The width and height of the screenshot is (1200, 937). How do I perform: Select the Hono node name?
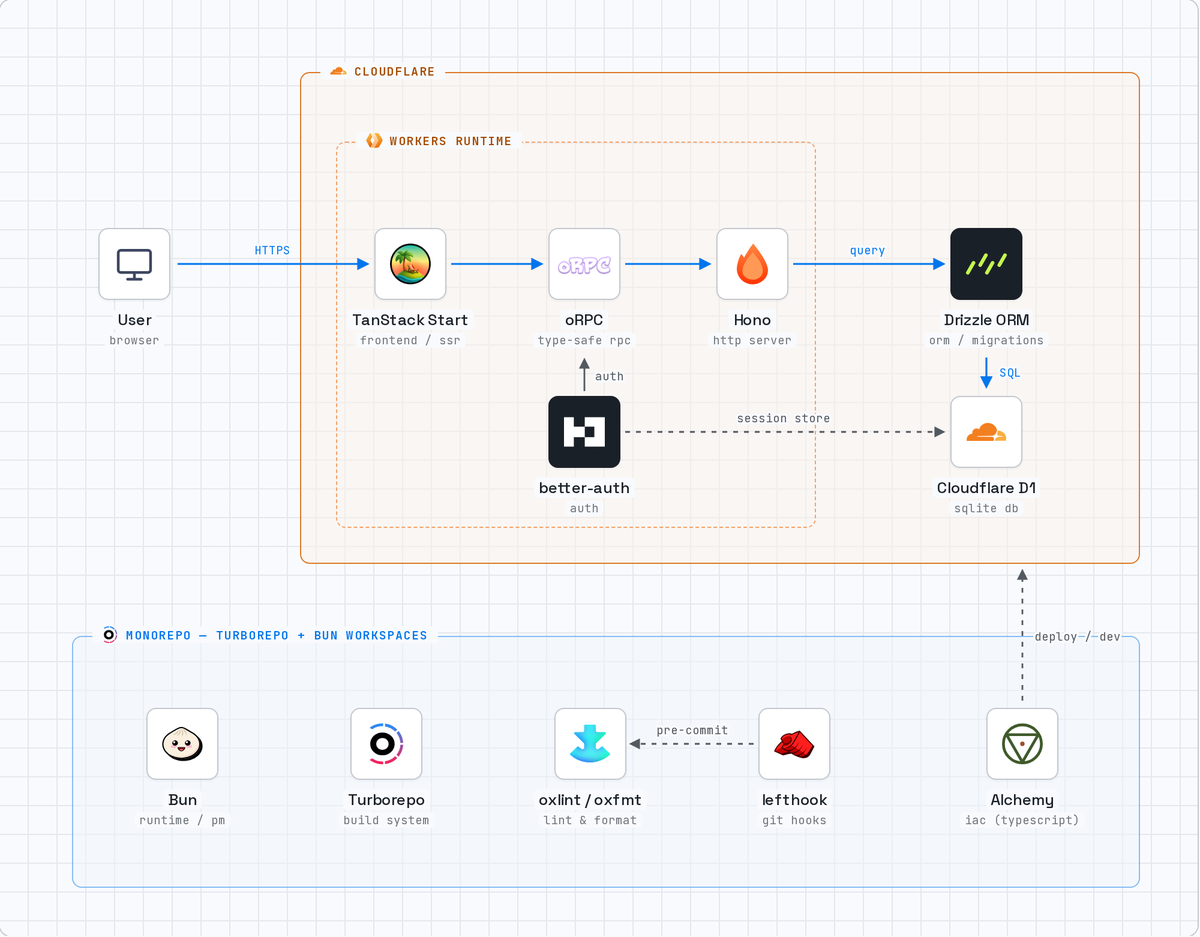click(752, 320)
